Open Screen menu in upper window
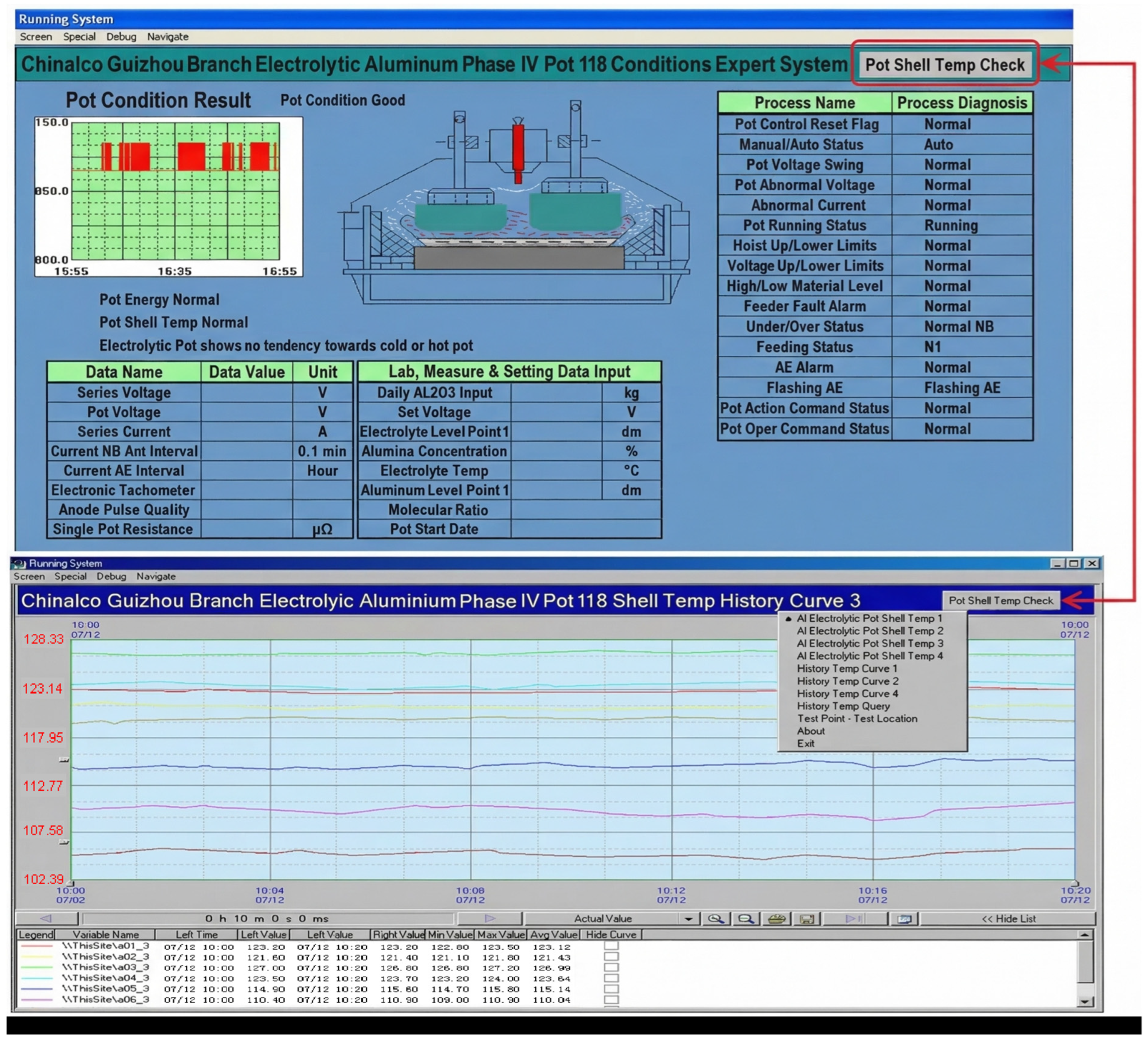 [36, 37]
